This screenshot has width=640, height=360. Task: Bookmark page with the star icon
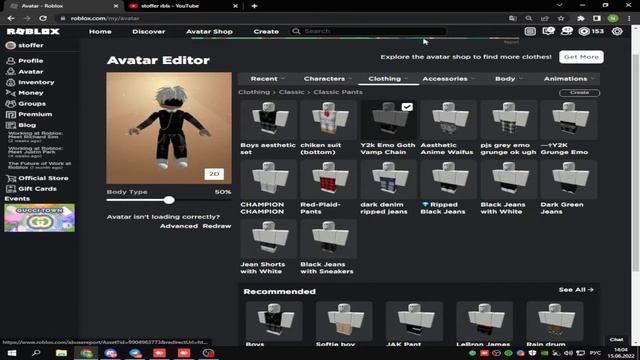(x=561, y=18)
